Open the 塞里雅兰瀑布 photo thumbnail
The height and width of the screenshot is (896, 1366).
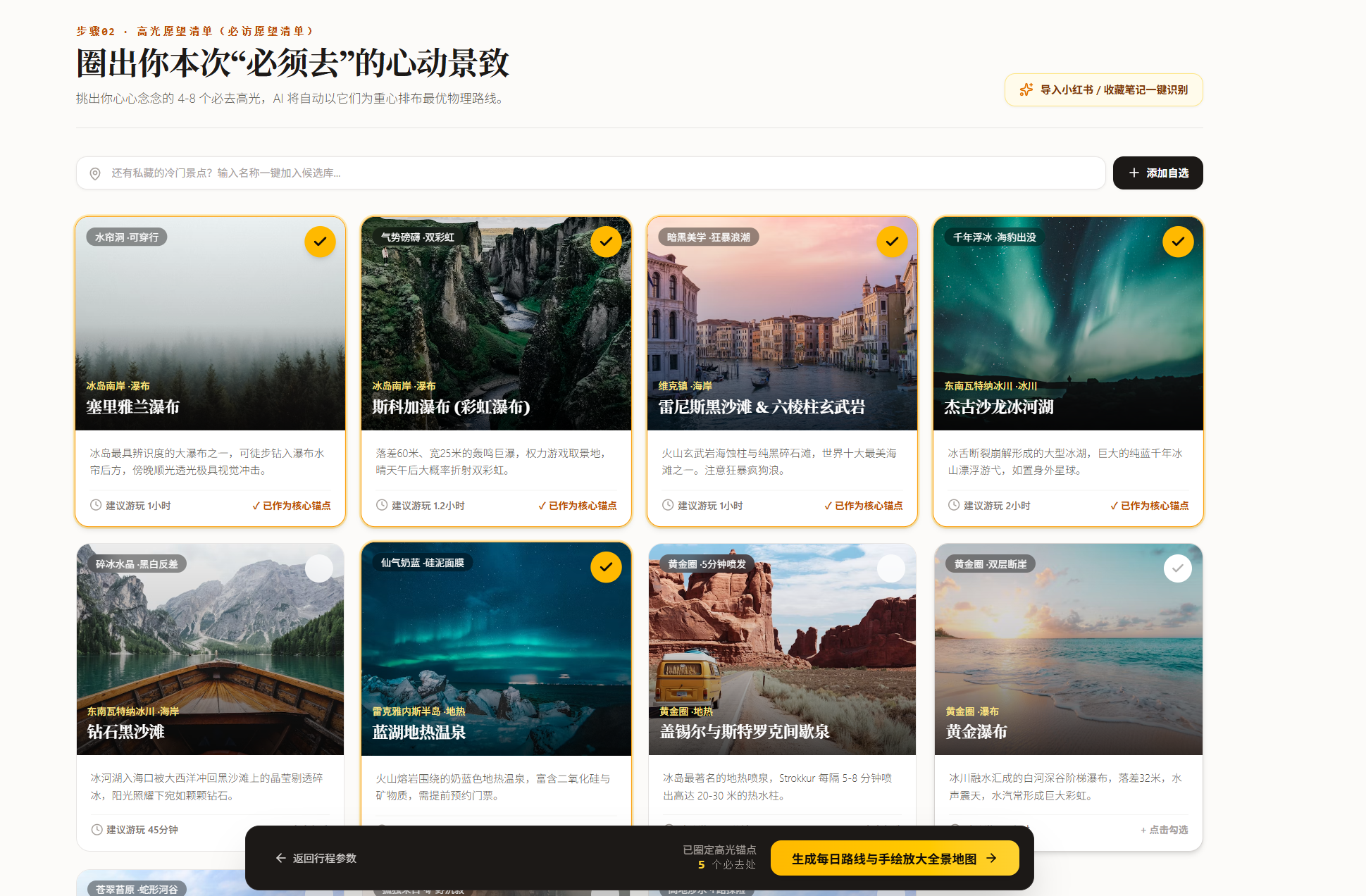click(x=210, y=324)
